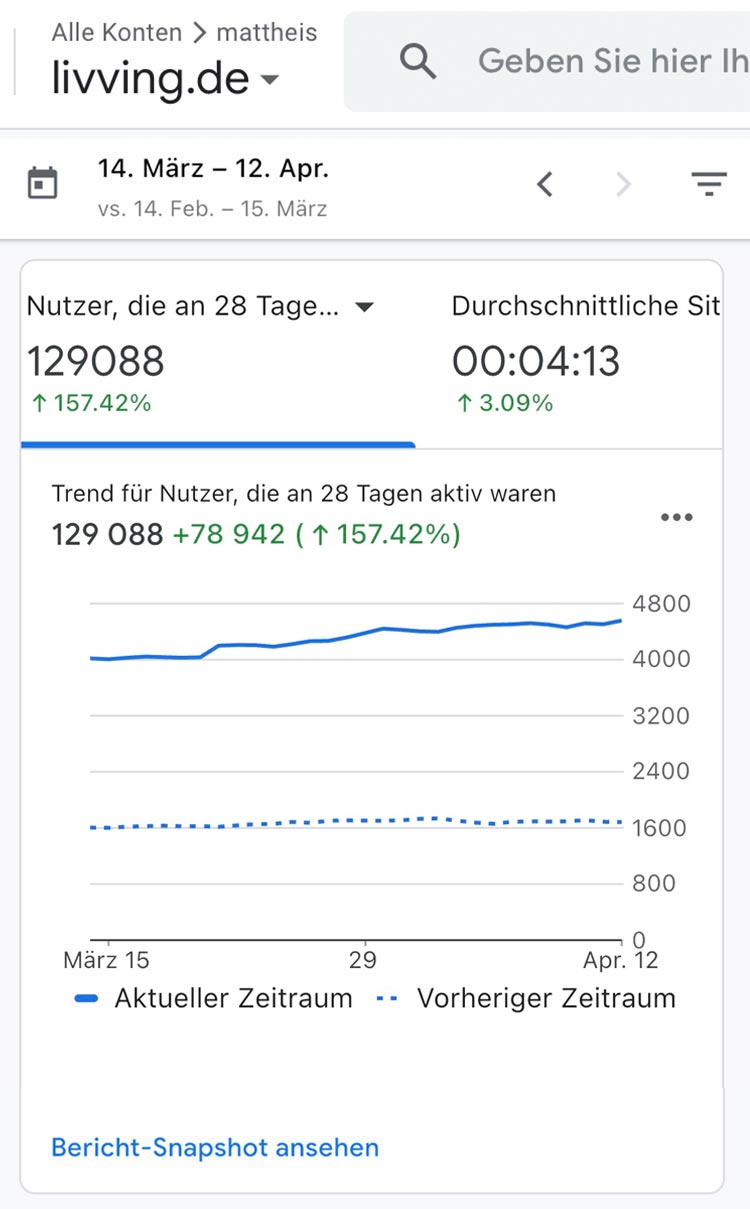The height and width of the screenshot is (1209, 750).
Task: Click the 1600 y-axis label
Action: tap(659, 828)
